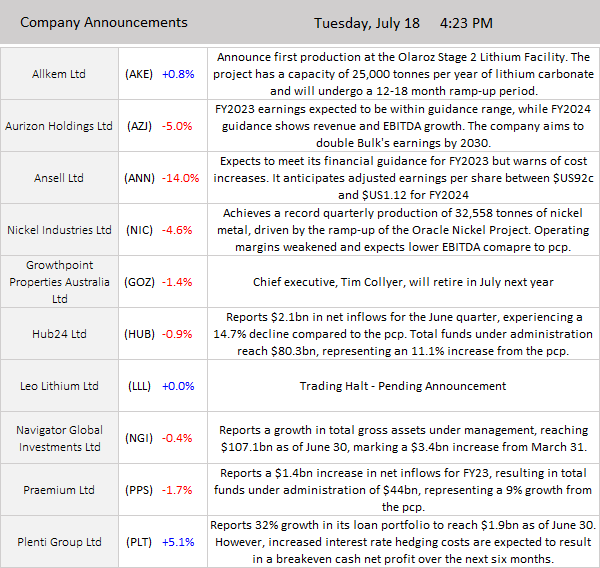Open Navigator Global Investments Ltd name
Viewport: 600px width, 568px height.
[58, 438]
